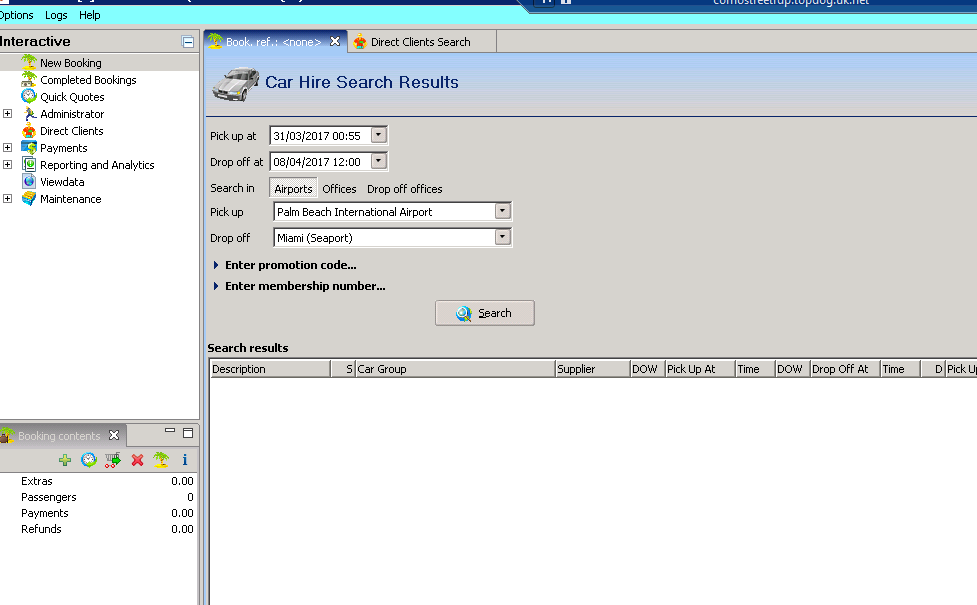
Task: Open Direct Clients in the tree
Action: 72,131
